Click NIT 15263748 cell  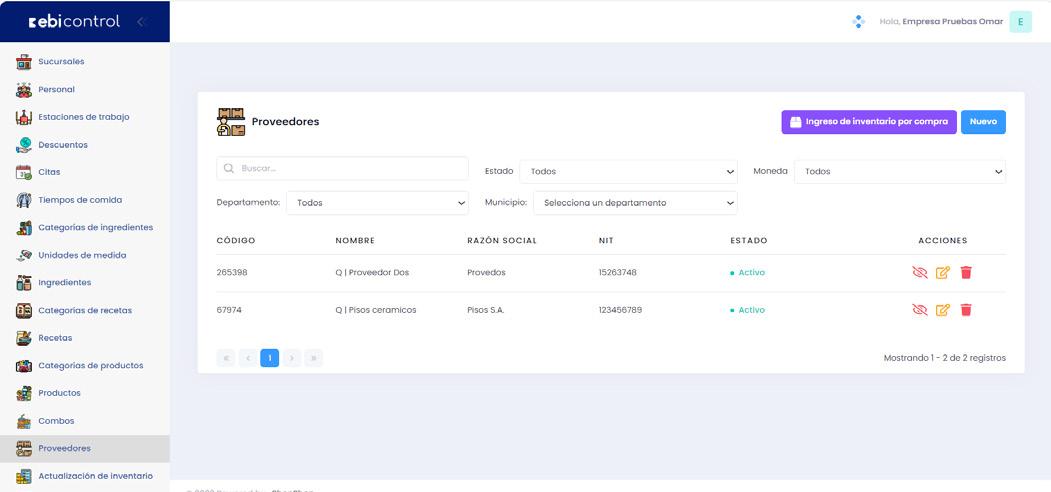pos(617,273)
